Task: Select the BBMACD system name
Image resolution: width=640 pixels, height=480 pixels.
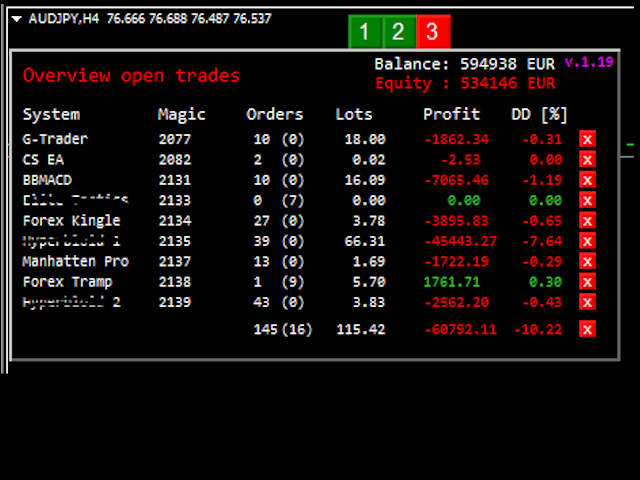Action: [x=47, y=180]
